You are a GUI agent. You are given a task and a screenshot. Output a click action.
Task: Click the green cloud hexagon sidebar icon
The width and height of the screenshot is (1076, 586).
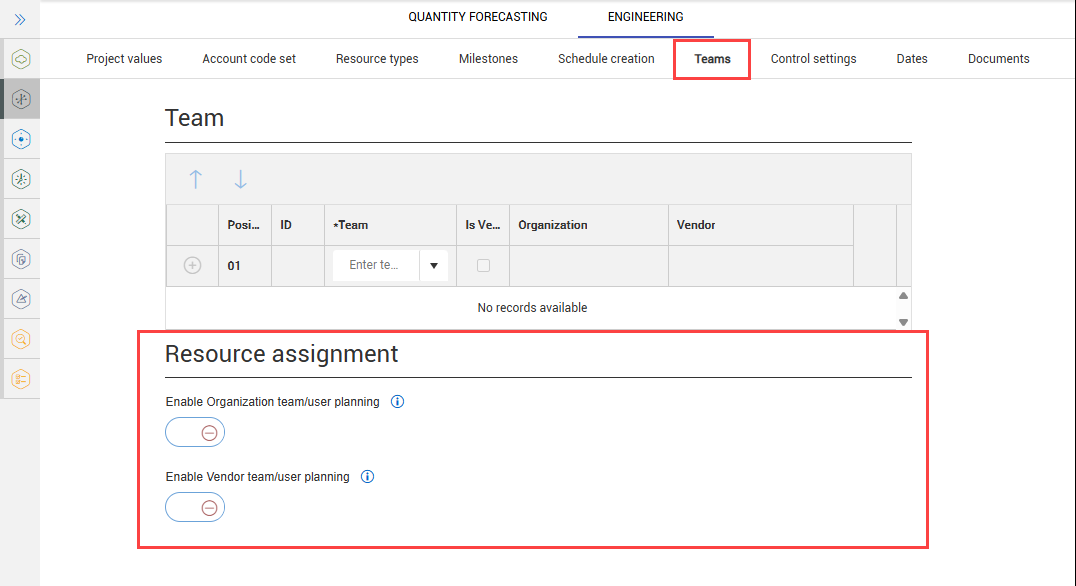[21, 59]
